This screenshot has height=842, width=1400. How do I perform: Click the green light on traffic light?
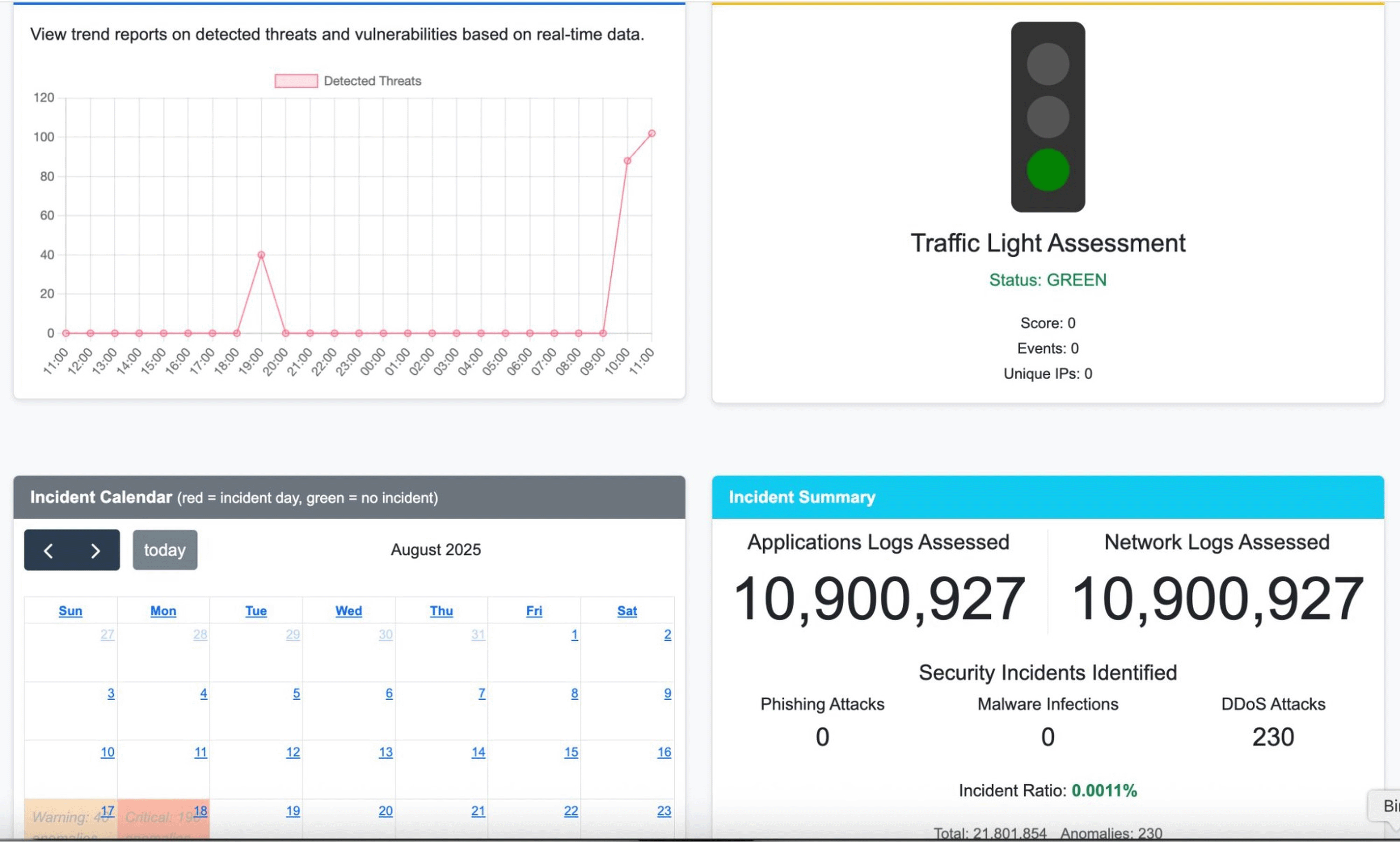[1048, 169]
